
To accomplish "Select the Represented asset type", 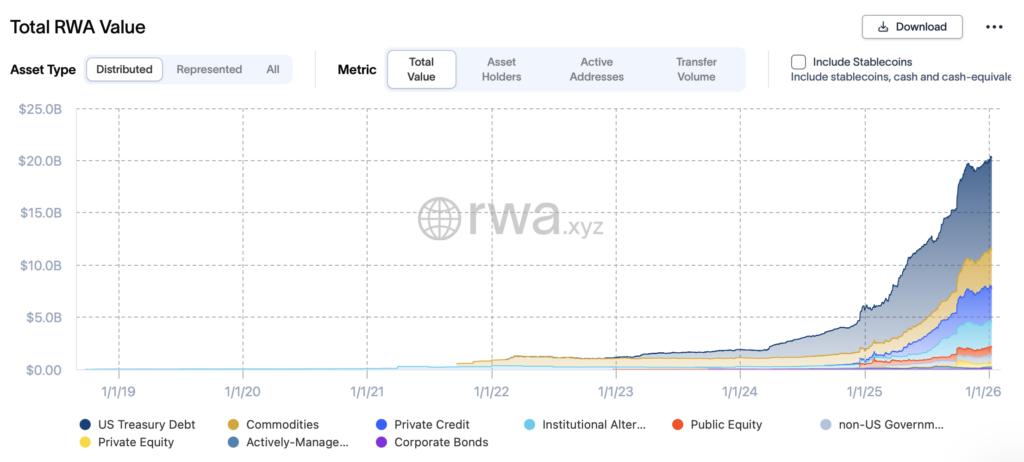I will 209,70.
